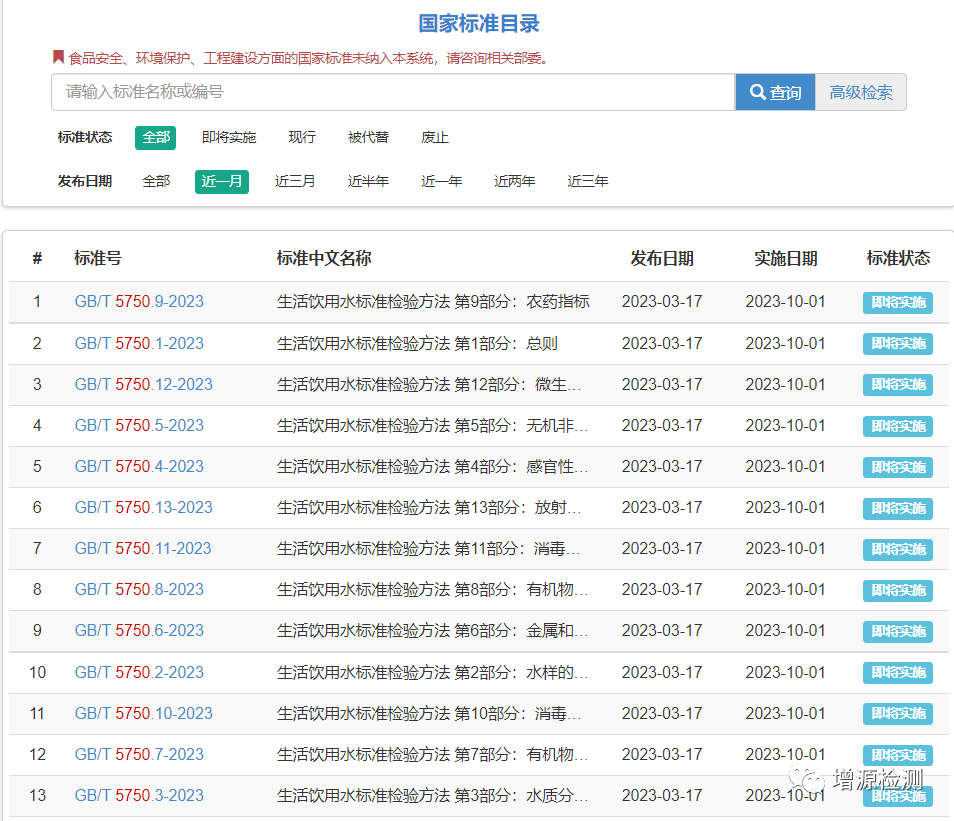Filter publish date by 近三月
Viewport: 954px width, 821px height.
point(295,181)
